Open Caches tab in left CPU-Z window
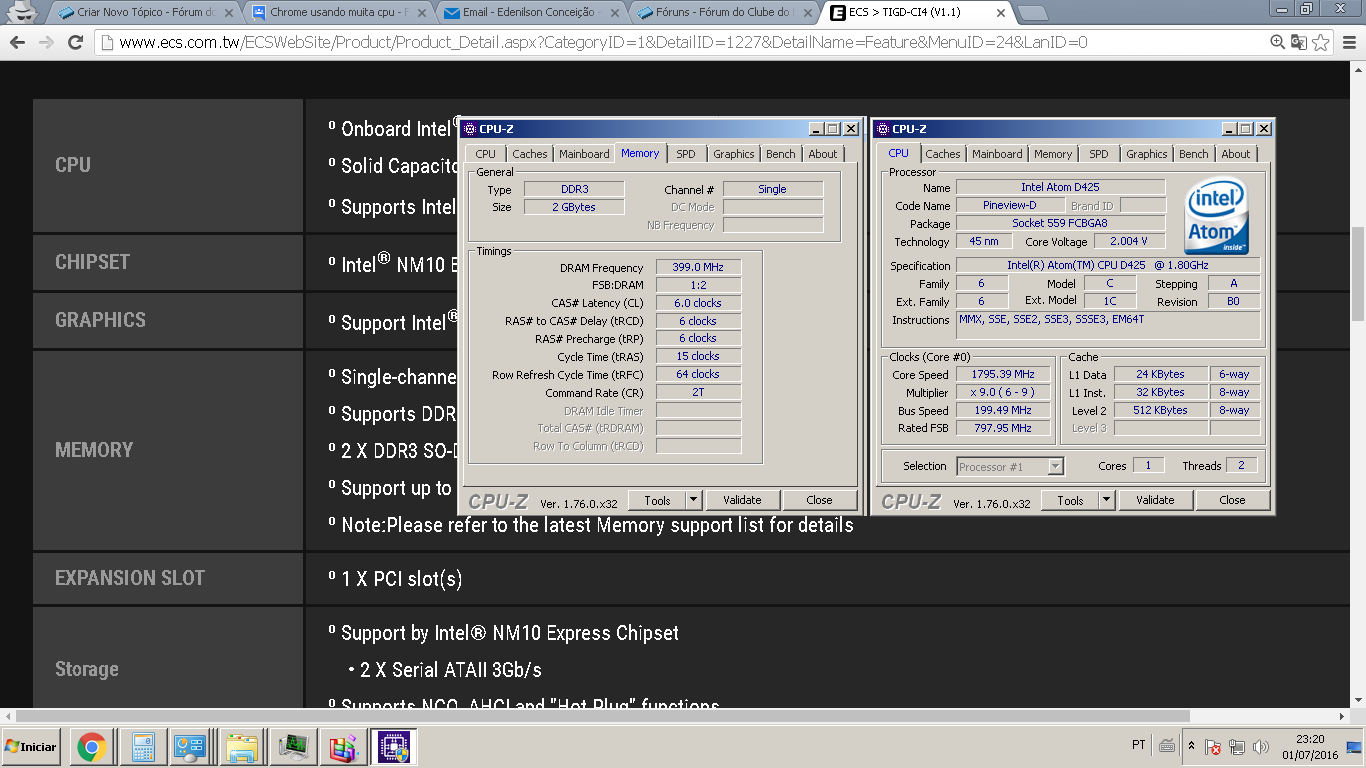1366x768 pixels. (x=529, y=154)
